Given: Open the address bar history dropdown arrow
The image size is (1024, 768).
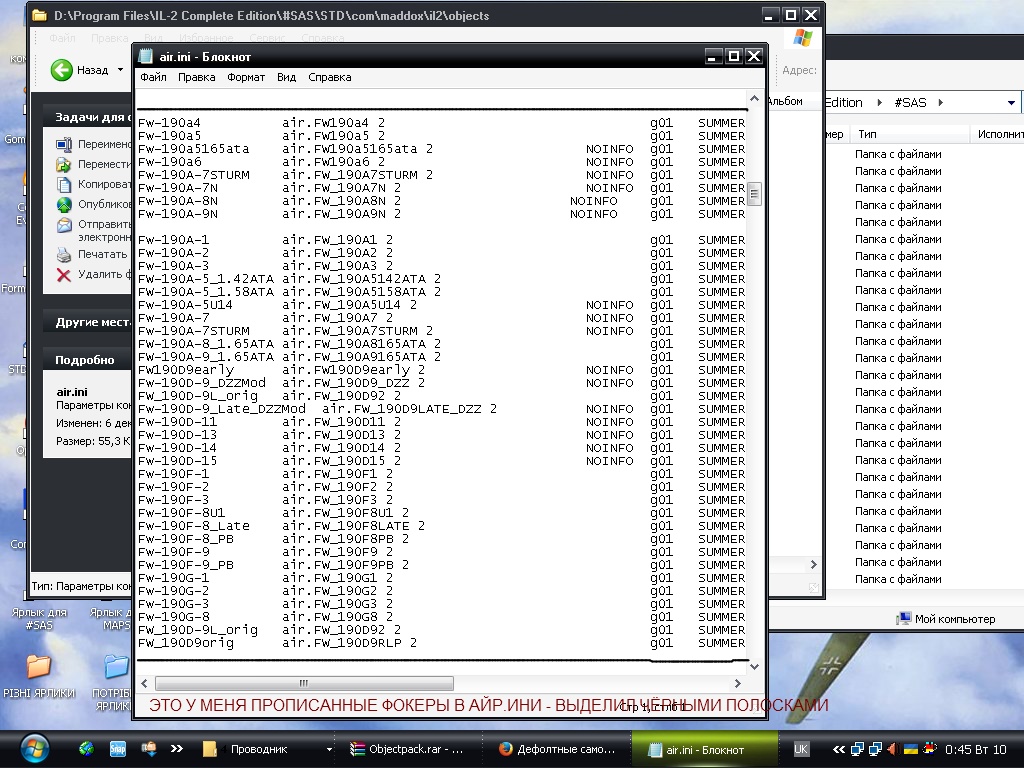Looking at the screenshot, I should (1011, 103).
